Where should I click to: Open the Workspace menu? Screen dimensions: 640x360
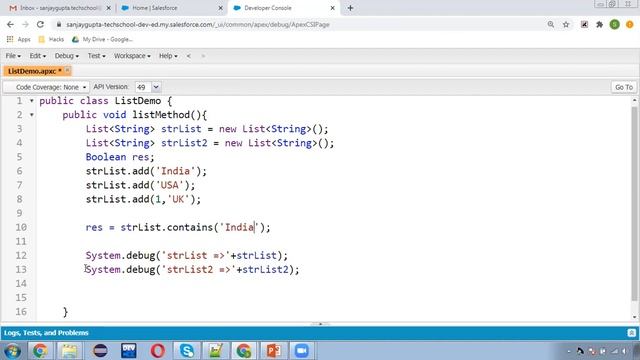pos(132,56)
